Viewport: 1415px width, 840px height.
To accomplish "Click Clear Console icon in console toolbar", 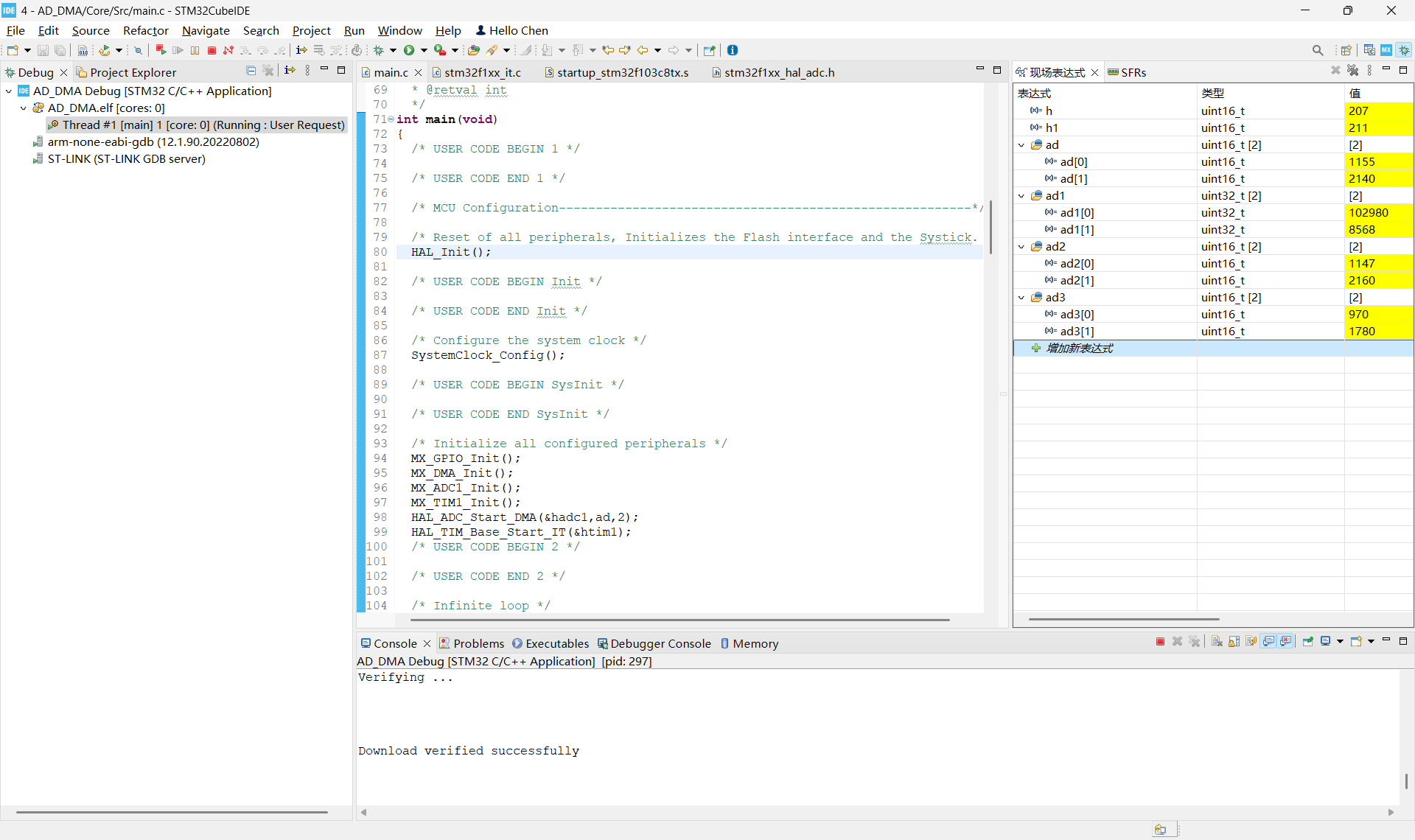I will click(x=1217, y=642).
